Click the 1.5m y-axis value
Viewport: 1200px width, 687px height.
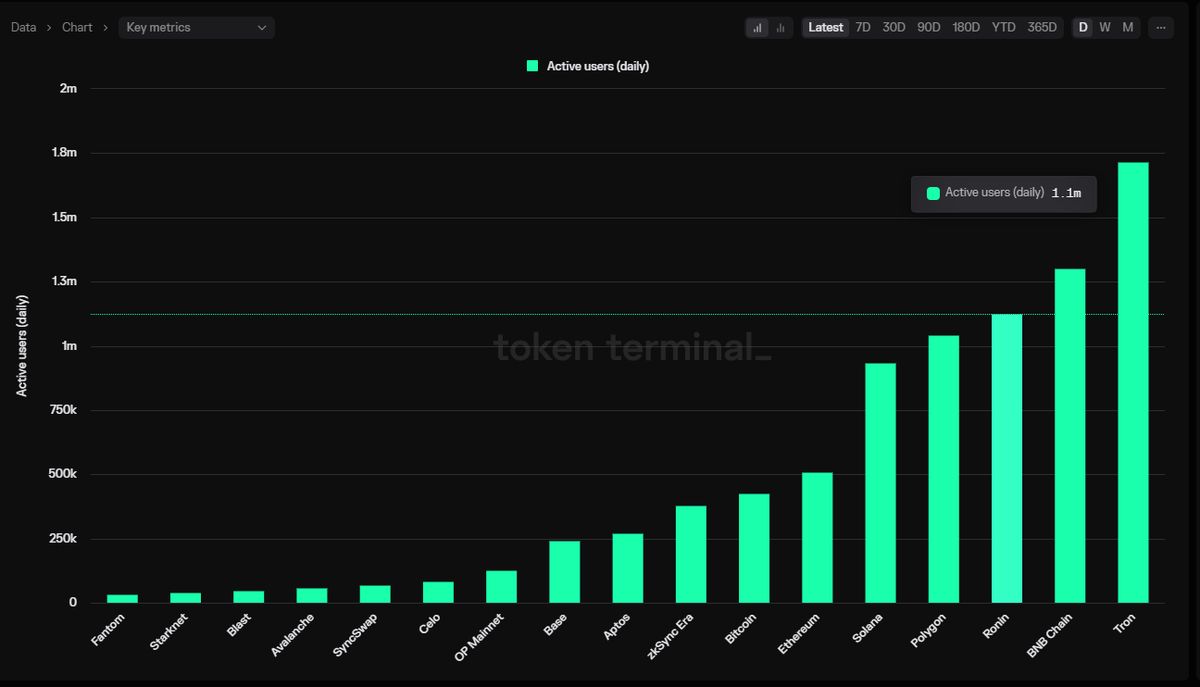64,217
